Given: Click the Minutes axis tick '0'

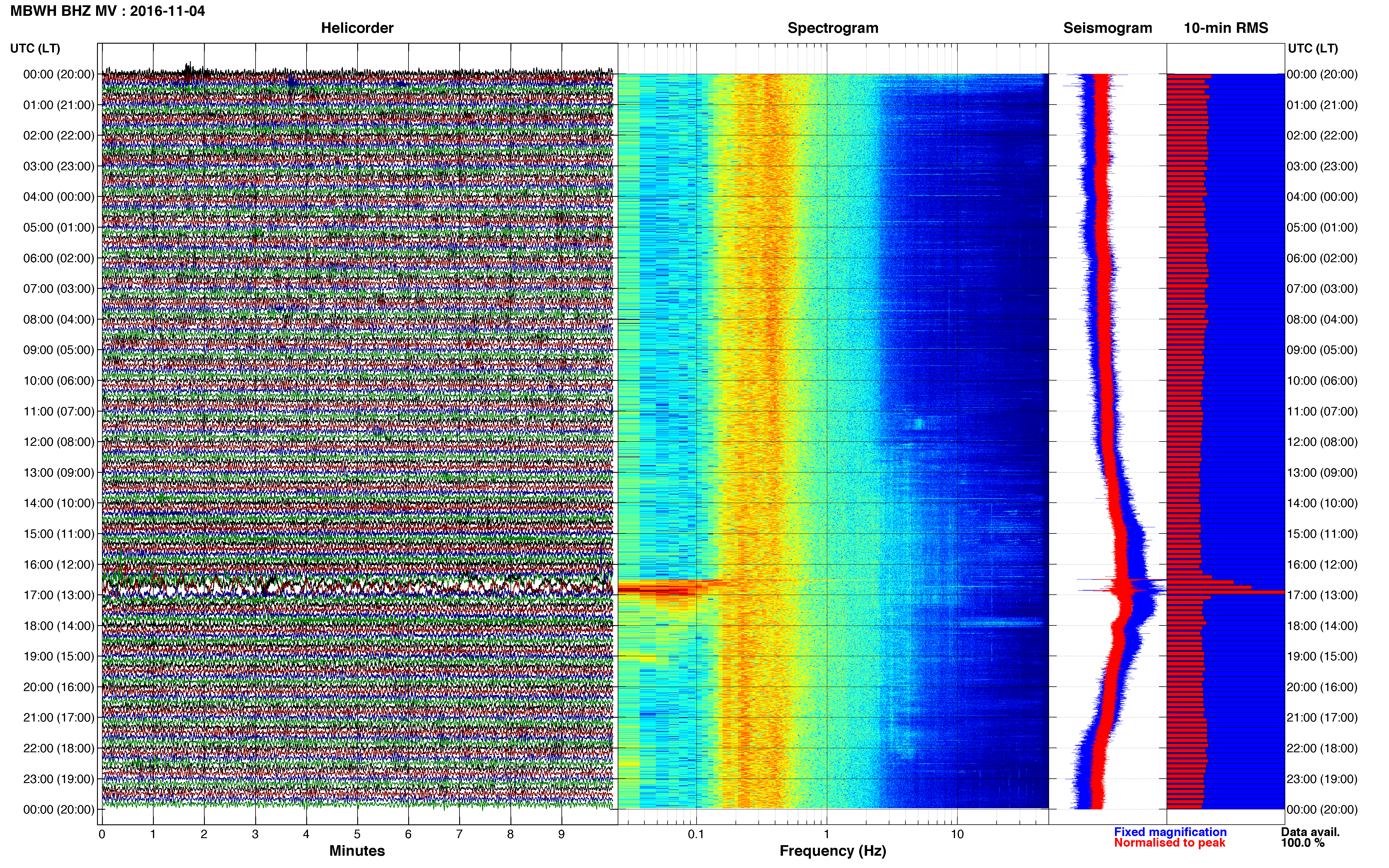Looking at the screenshot, I should tap(102, 835).
